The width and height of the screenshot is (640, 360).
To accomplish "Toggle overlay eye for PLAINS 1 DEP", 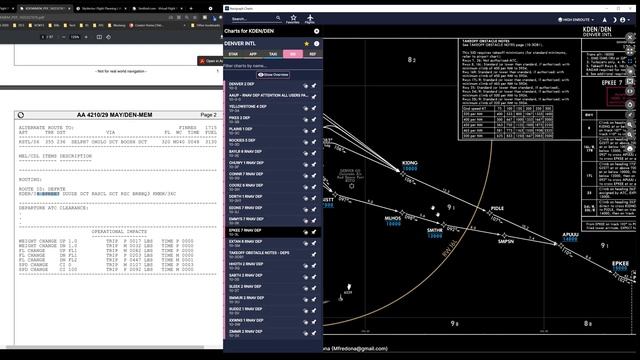I will pos(305,131).
